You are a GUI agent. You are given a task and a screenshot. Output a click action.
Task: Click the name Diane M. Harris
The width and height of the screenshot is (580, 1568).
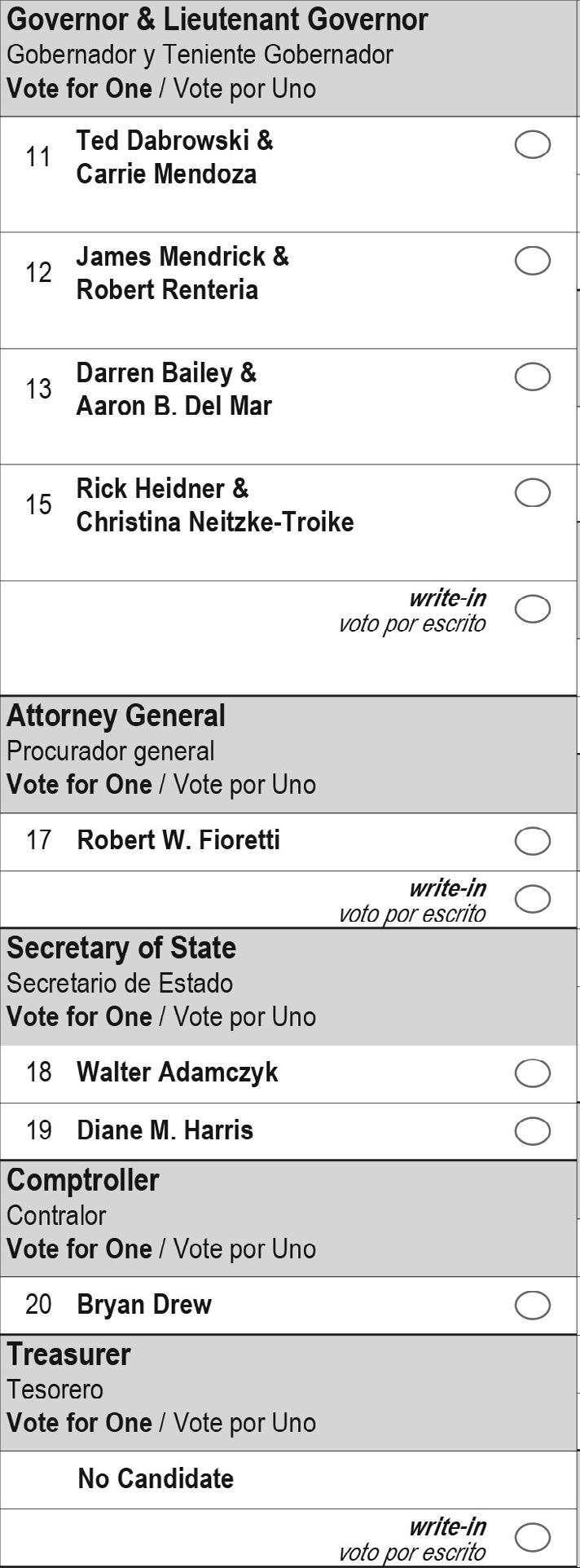pyautogui.click(x=165, y=1130)
